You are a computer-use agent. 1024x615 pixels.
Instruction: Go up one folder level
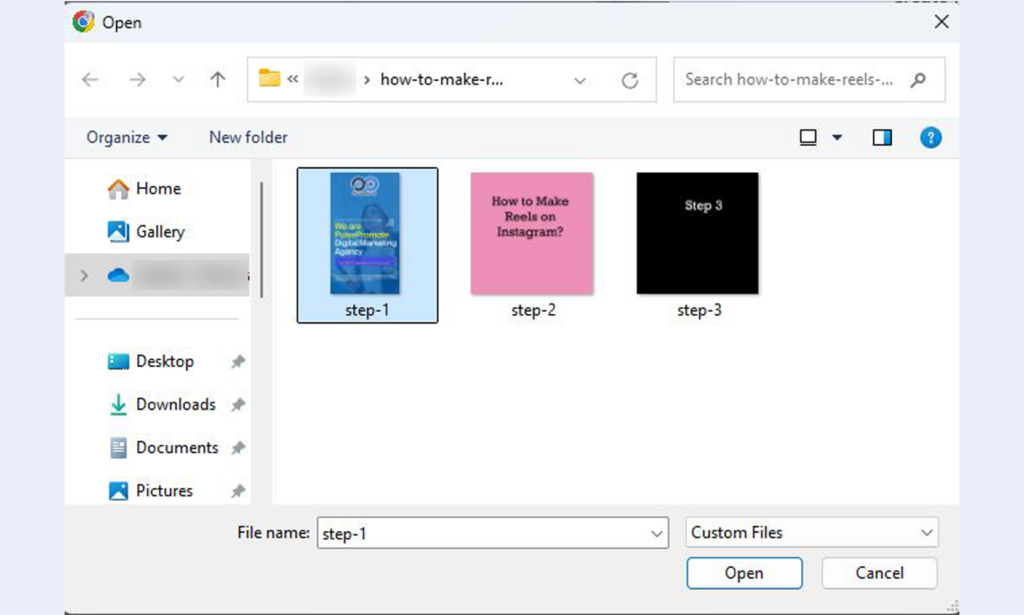217,80
